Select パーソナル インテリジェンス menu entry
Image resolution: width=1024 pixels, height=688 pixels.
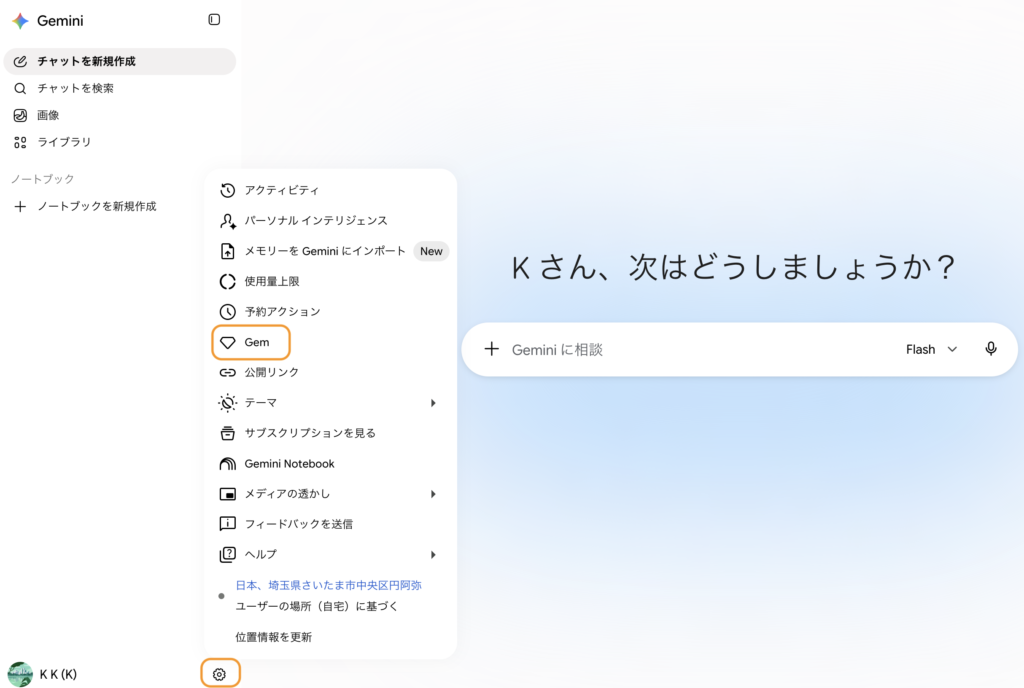click(x=330, y=221)
